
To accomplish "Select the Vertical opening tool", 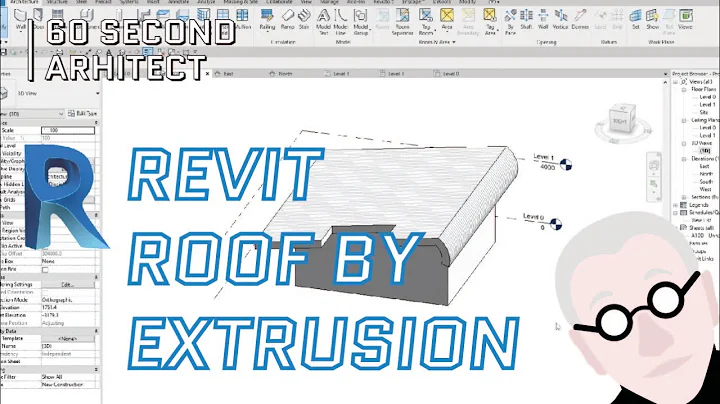I will point(560,20).
